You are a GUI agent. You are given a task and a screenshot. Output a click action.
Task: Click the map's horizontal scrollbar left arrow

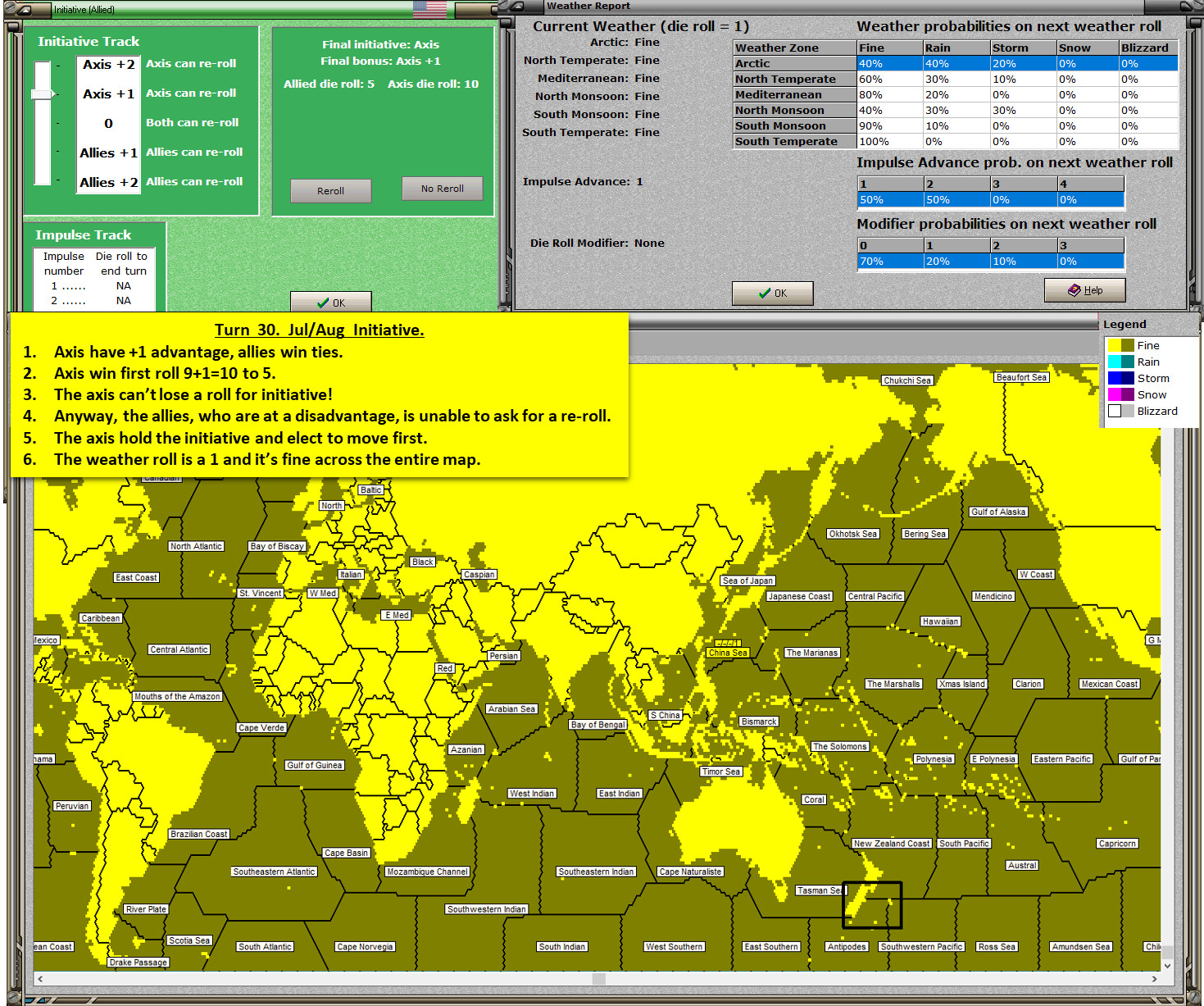pyautogui.click(x=40, y=979)
